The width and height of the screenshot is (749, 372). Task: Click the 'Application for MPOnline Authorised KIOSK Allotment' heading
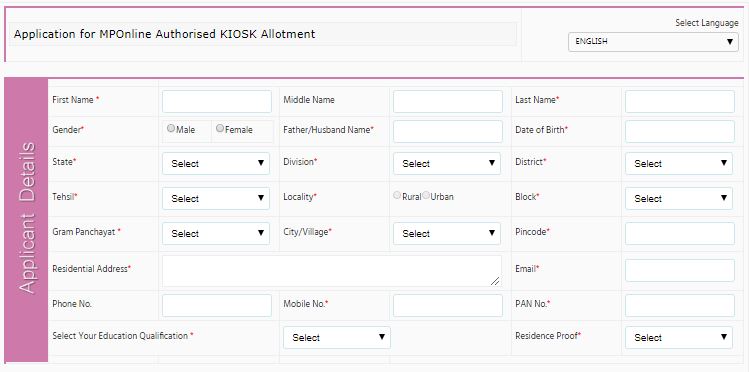coord(164,34)
